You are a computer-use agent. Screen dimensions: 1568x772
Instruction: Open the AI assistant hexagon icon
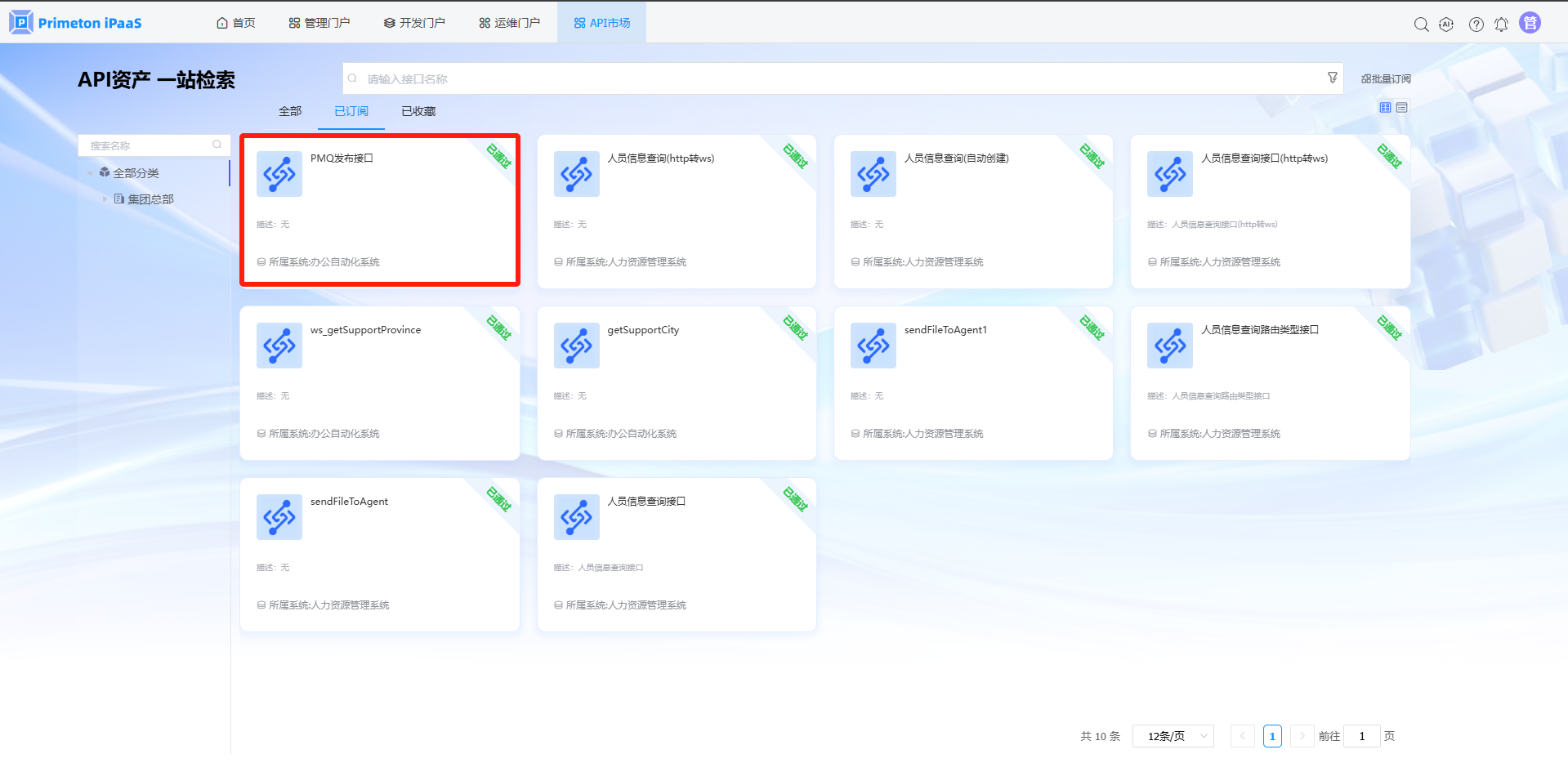click(1446, 25)
